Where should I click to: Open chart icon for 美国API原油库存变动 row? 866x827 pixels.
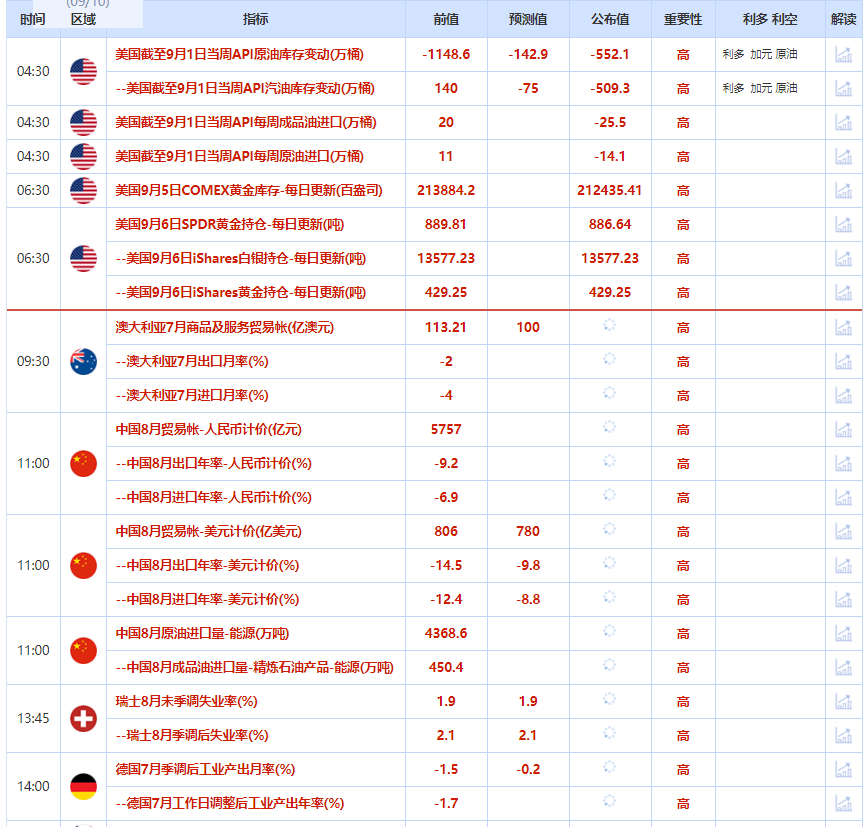843,55
